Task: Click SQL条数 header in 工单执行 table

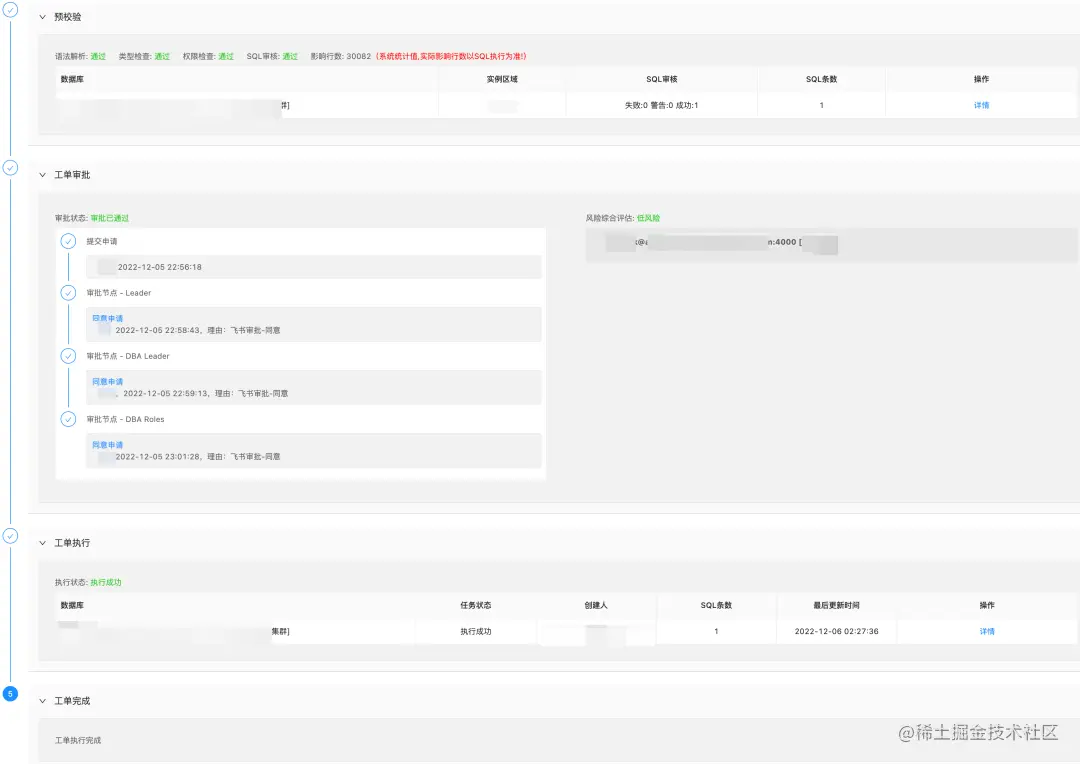Action: (x=716, y=606)
